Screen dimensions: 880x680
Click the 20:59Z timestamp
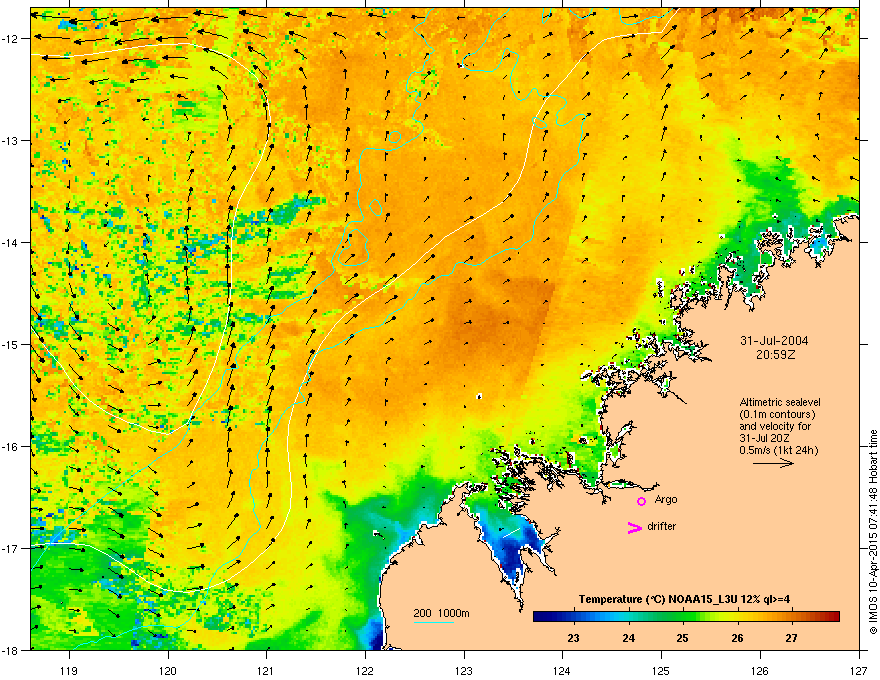click(775, 354)
